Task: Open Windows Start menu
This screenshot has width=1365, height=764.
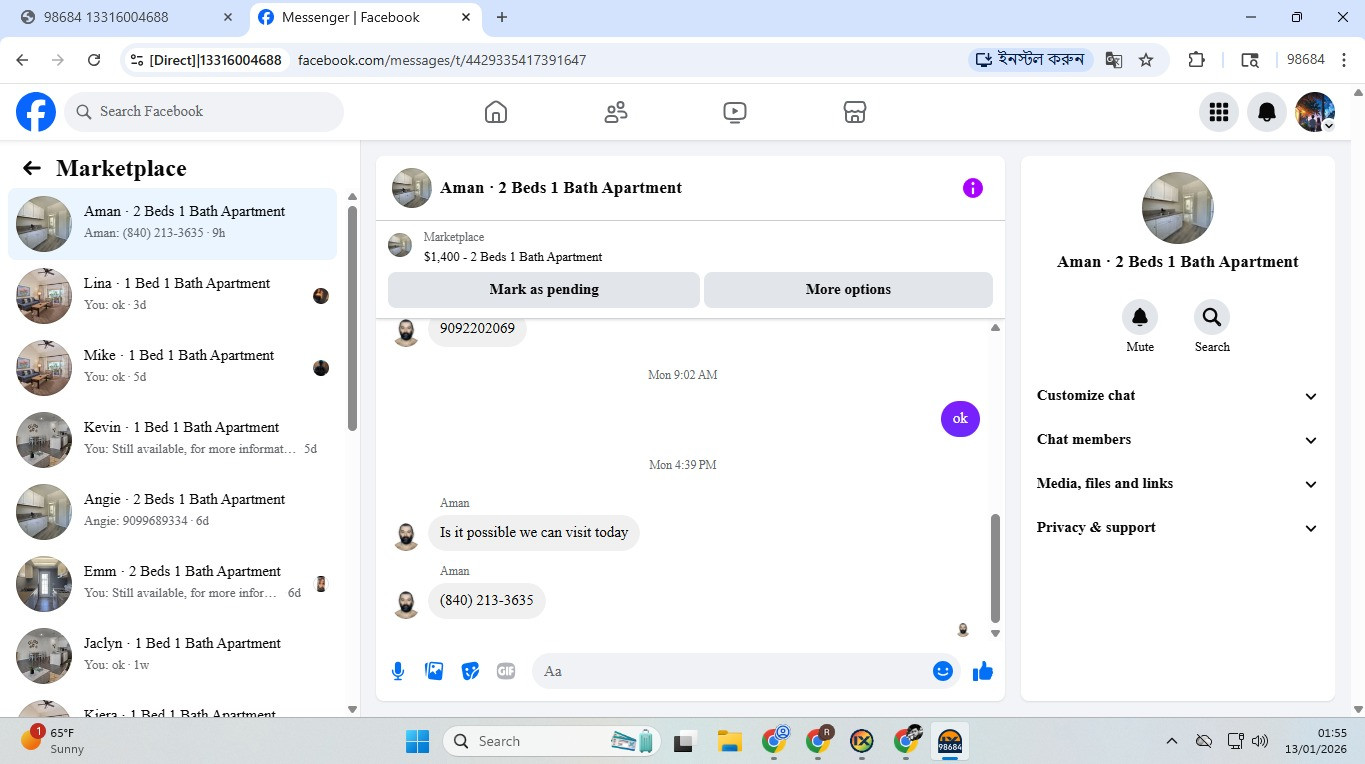Action: pos(417,741)
